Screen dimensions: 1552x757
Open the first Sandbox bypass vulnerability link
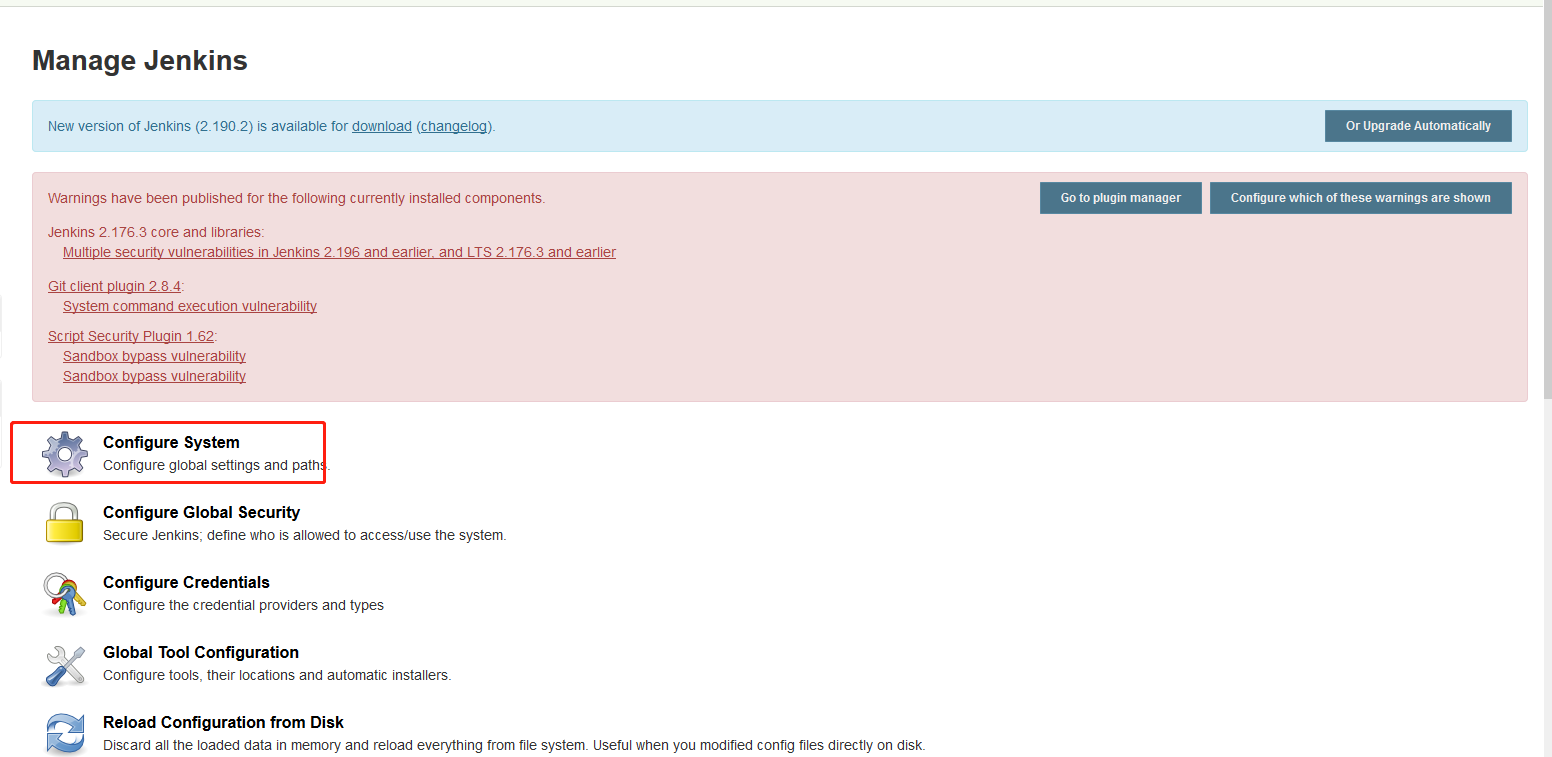click(x=154, y=356)
